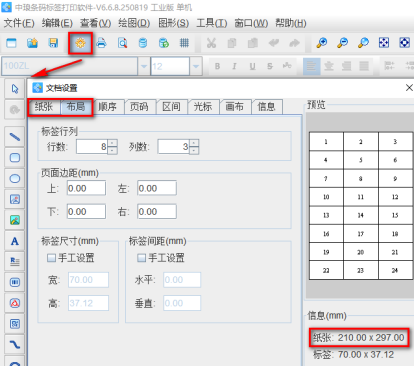Open the 查看(V) menu

(95, 23)
